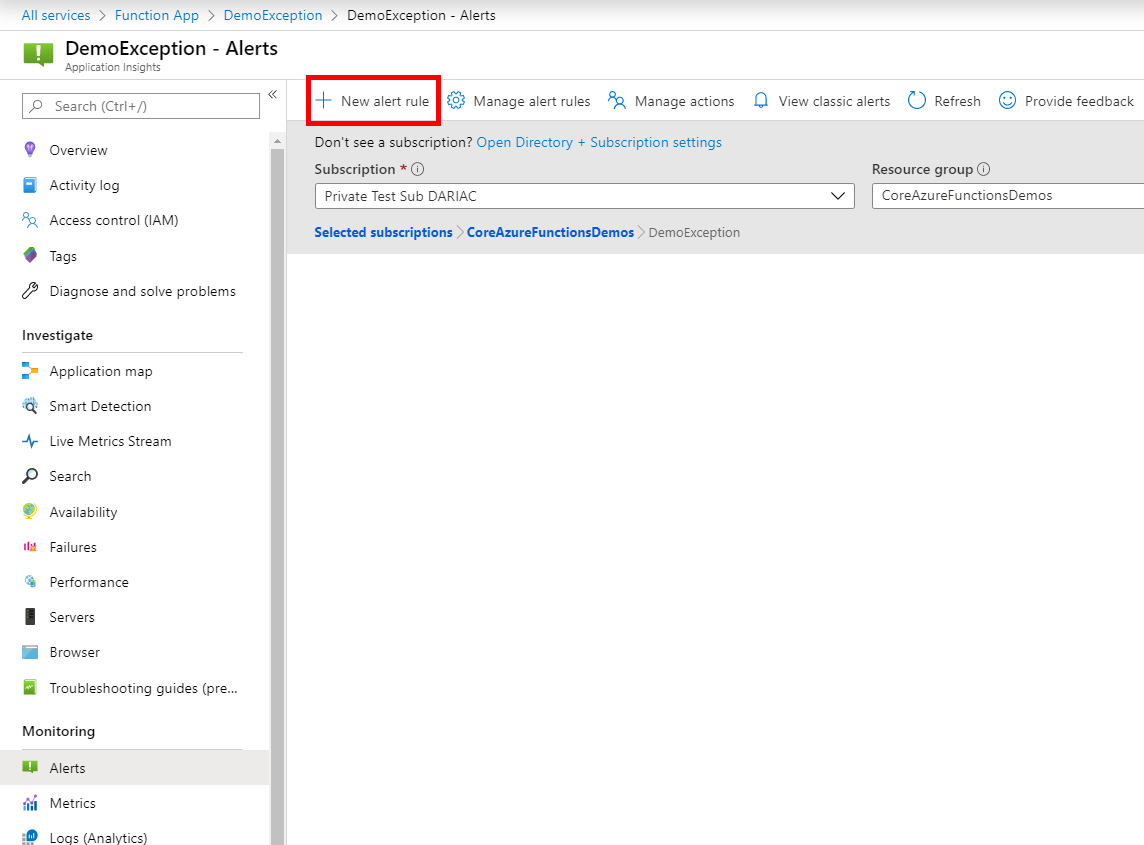Click the smiley Provide feedback icon

pos(1008,101)
